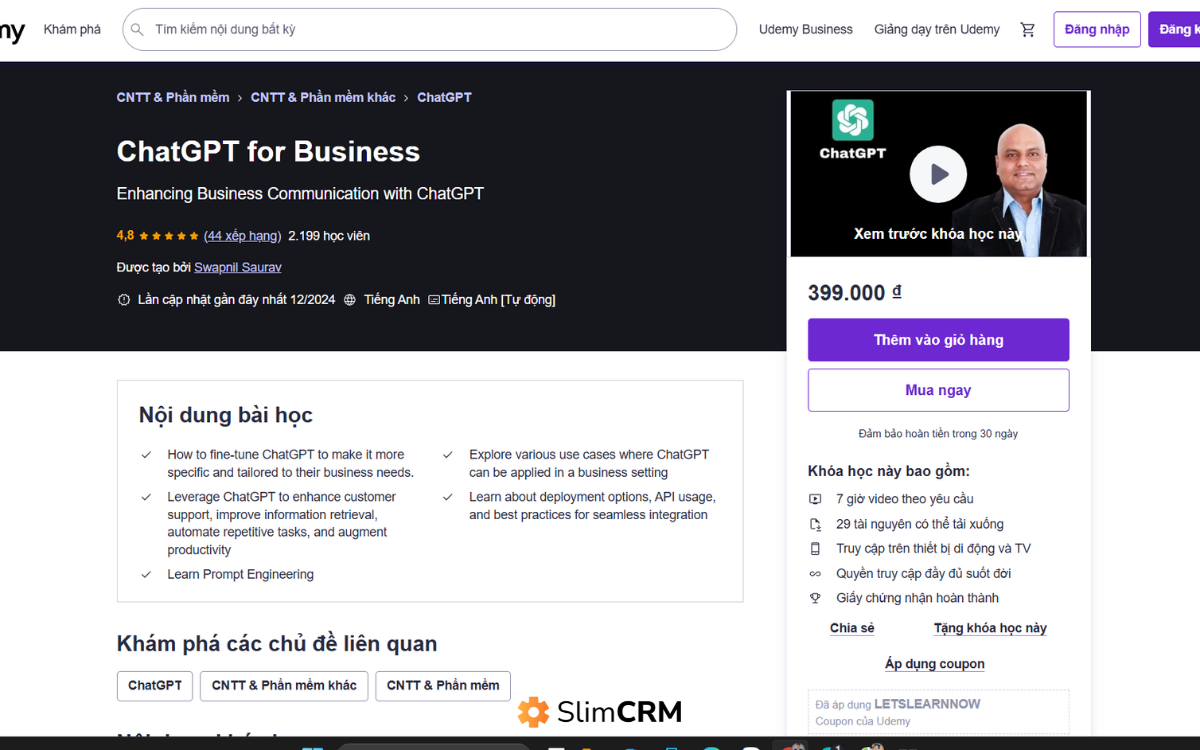Click the ChatGPT logo in the preview

tap(853, 120)
